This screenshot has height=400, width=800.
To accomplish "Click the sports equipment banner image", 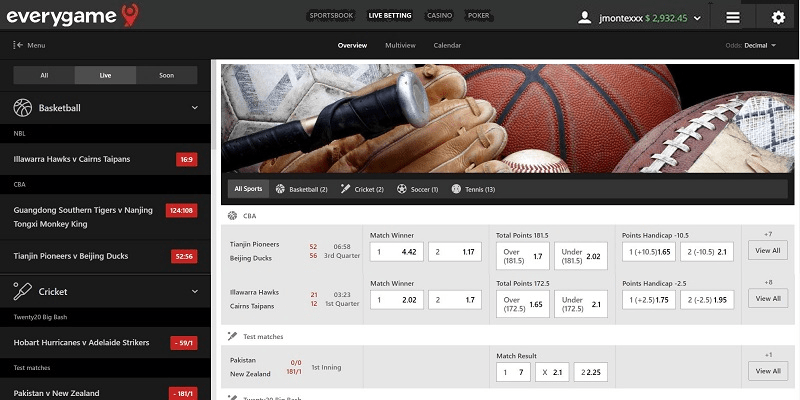I will (x=508, y=118).
